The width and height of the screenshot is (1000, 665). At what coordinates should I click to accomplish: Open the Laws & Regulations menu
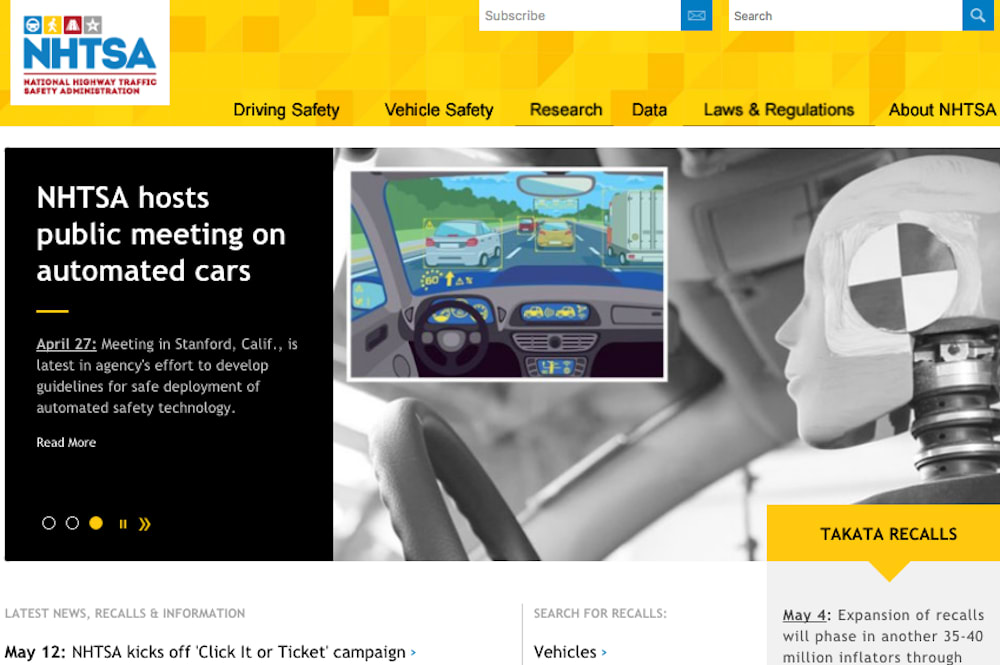pyautogui.click(x=779, y=110)
